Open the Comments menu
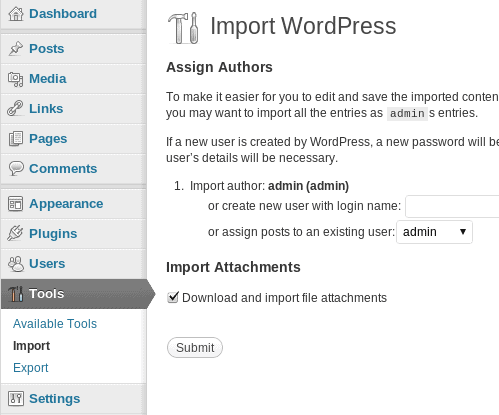The image size is (499, 415). (x=63, y=169)
